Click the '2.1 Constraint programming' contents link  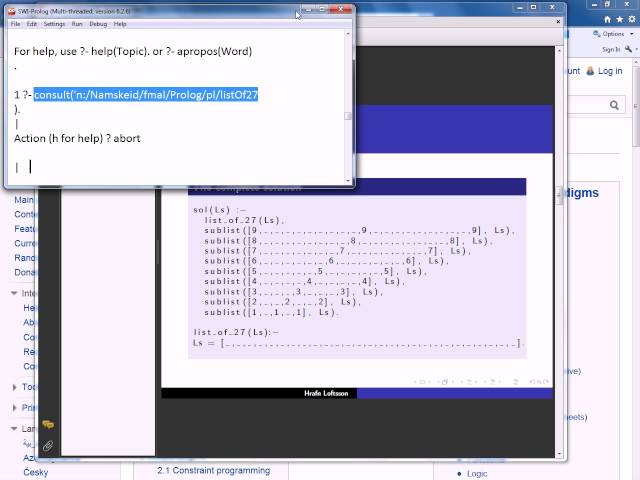click(213, 470)
